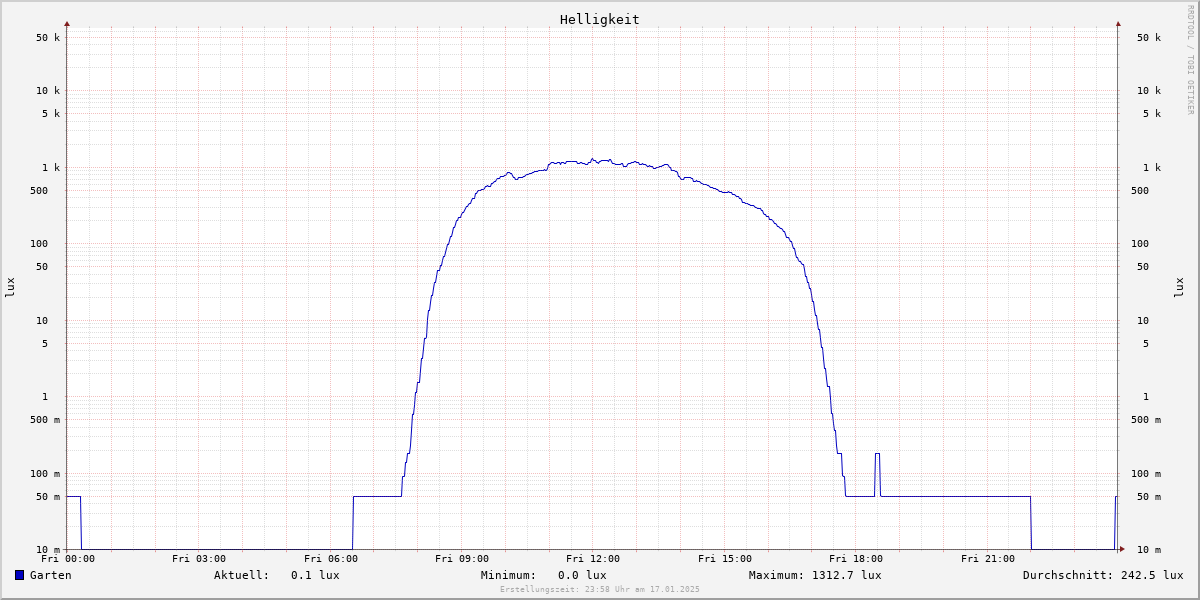
Task: Select the "Minimum: 0.0 lux" value
Action: pos(544,575)
